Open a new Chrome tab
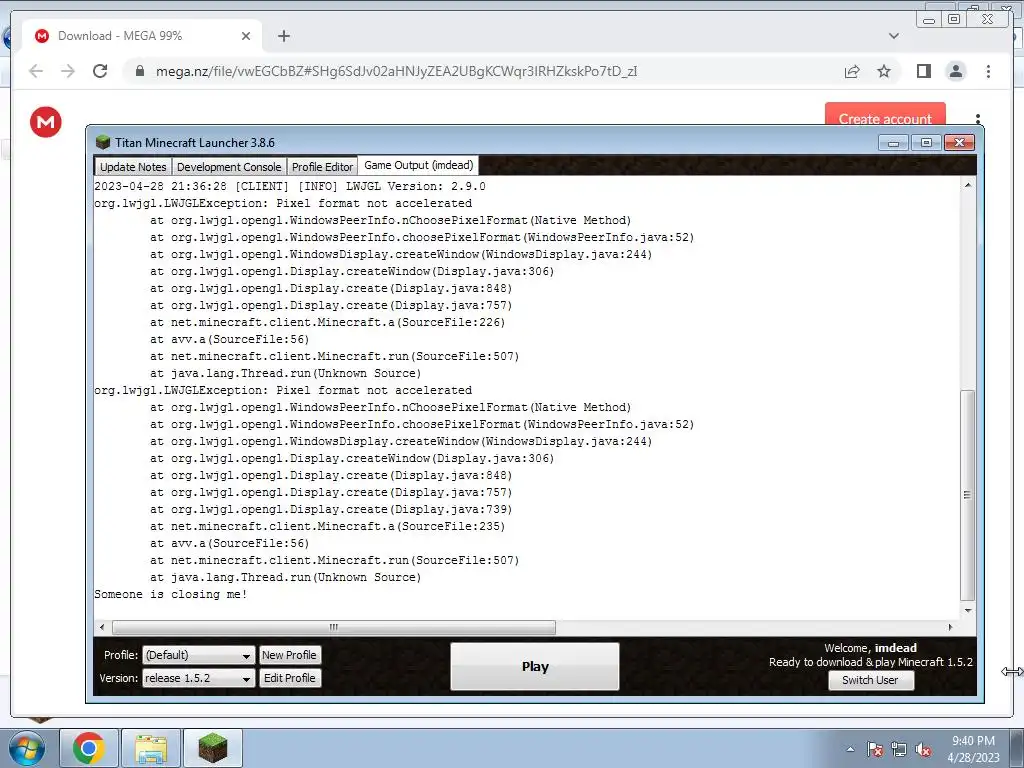This screenshot has width=1024, height=768. 283,36
